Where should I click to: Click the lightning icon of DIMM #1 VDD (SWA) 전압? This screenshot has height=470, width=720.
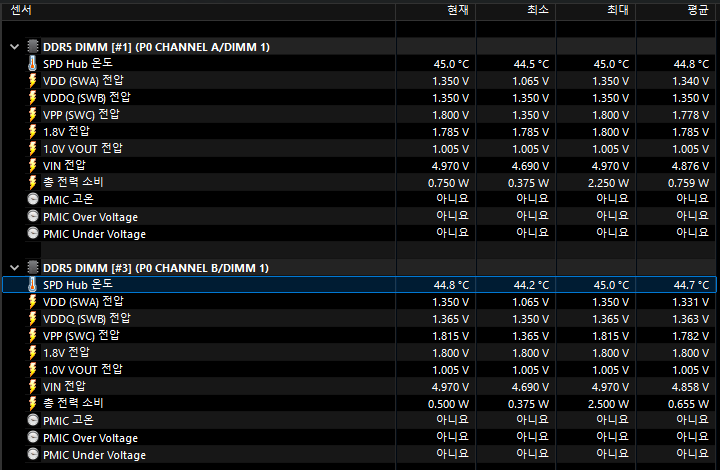click(33, 80)
